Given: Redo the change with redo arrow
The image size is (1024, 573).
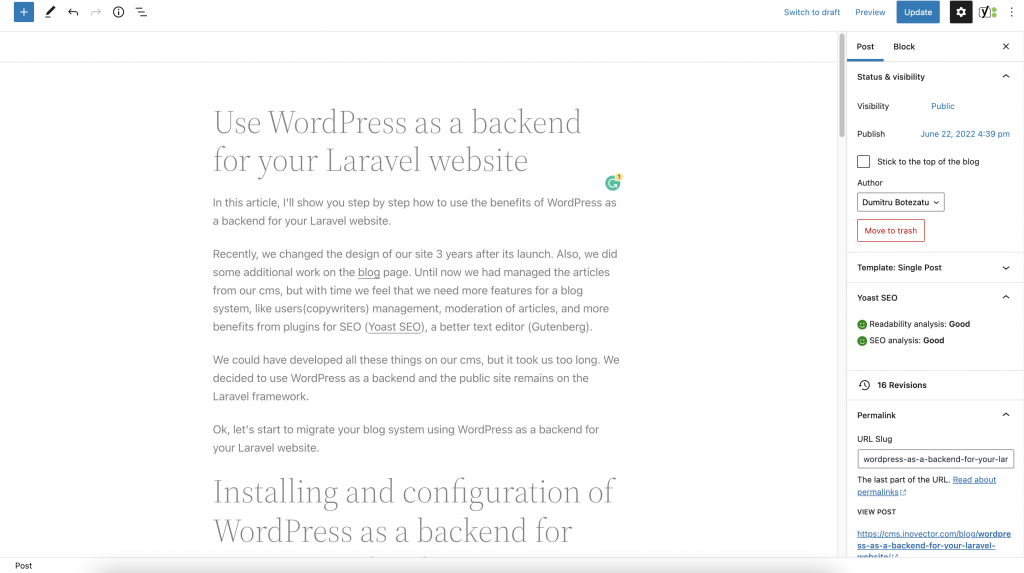Looking at the screenshot, I should (x=96, y=12).
